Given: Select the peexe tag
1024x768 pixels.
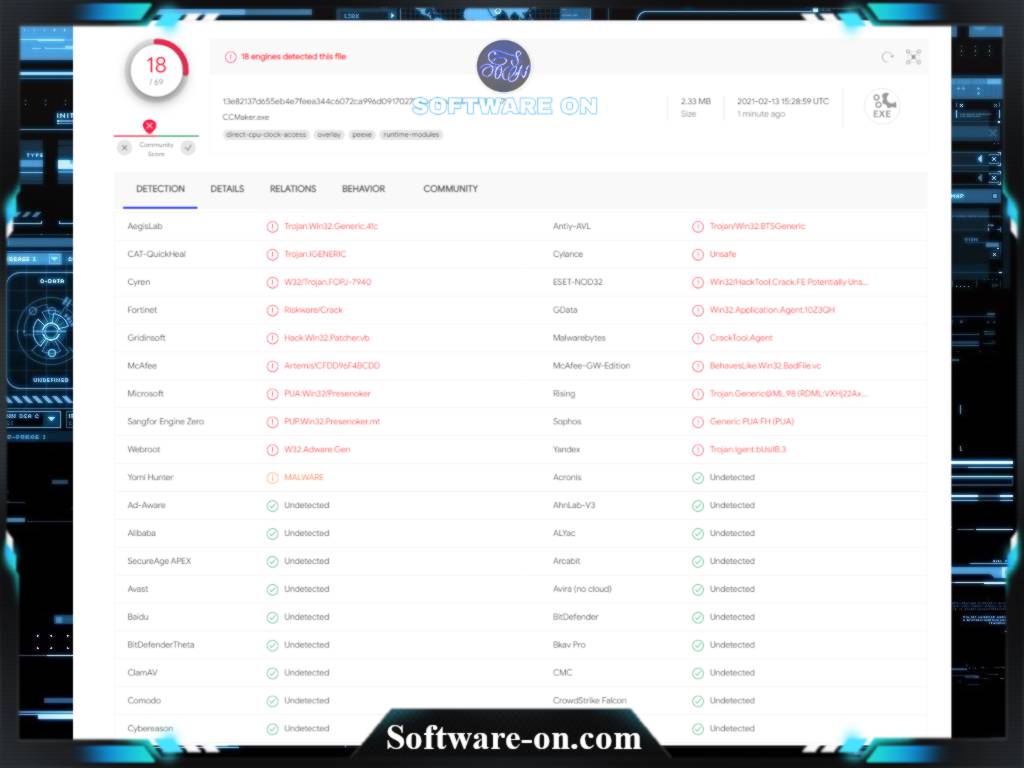Looking at the screenshot, I should point(361,134).
